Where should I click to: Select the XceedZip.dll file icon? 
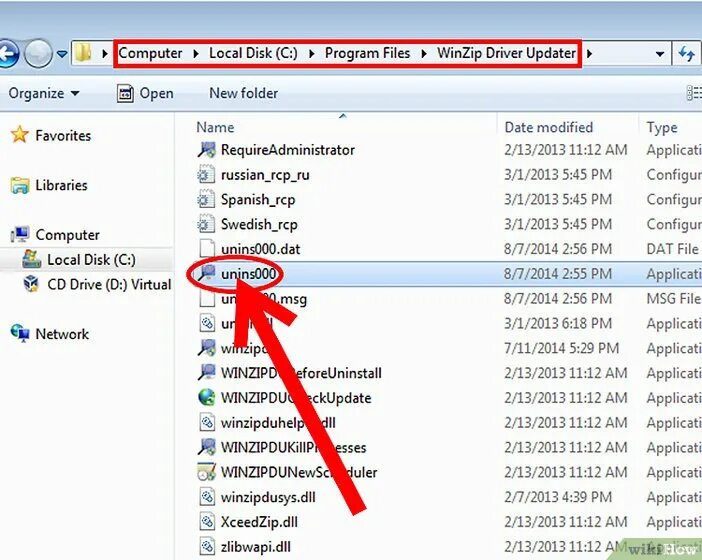pyautogui.click(x=207, y=522)
